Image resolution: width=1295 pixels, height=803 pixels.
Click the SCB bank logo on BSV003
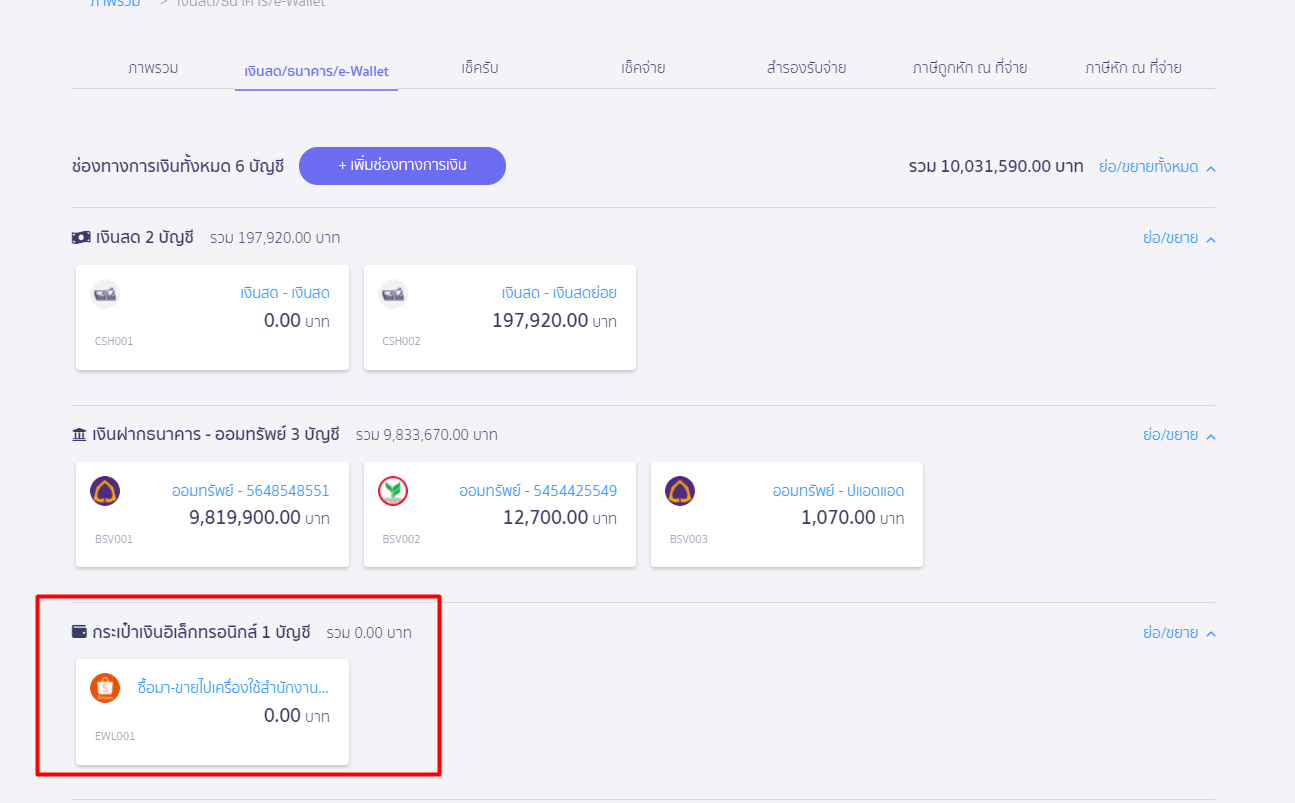pyautogui.click(x=680, y=491)
